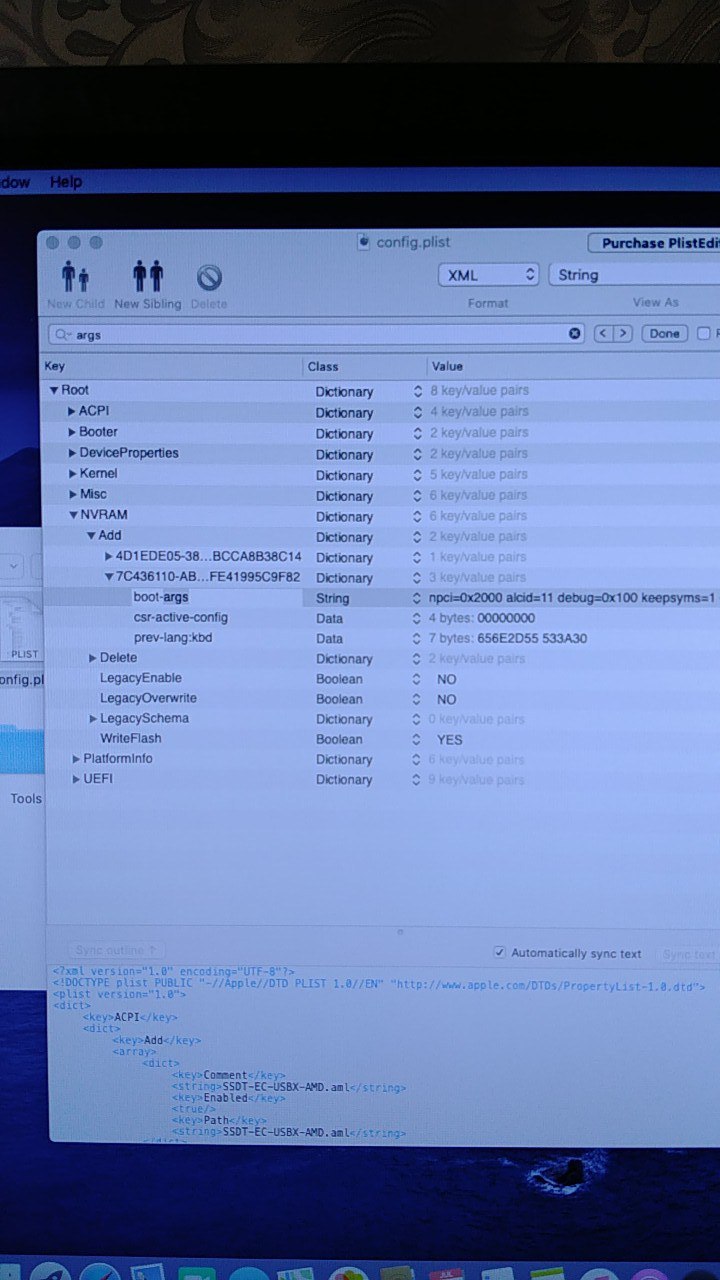Click the magnifier icon in search field
This screenshot has height=1280, width=720.
pyautogui.click(x=63, y=335)
